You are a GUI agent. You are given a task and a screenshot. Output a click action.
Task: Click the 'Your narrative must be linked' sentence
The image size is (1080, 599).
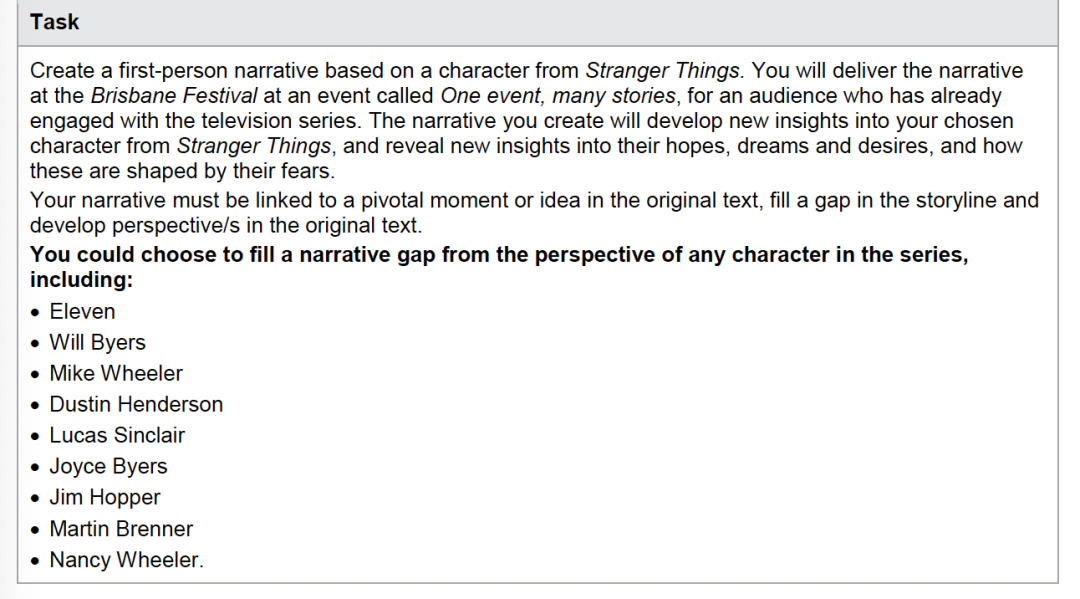534,213
